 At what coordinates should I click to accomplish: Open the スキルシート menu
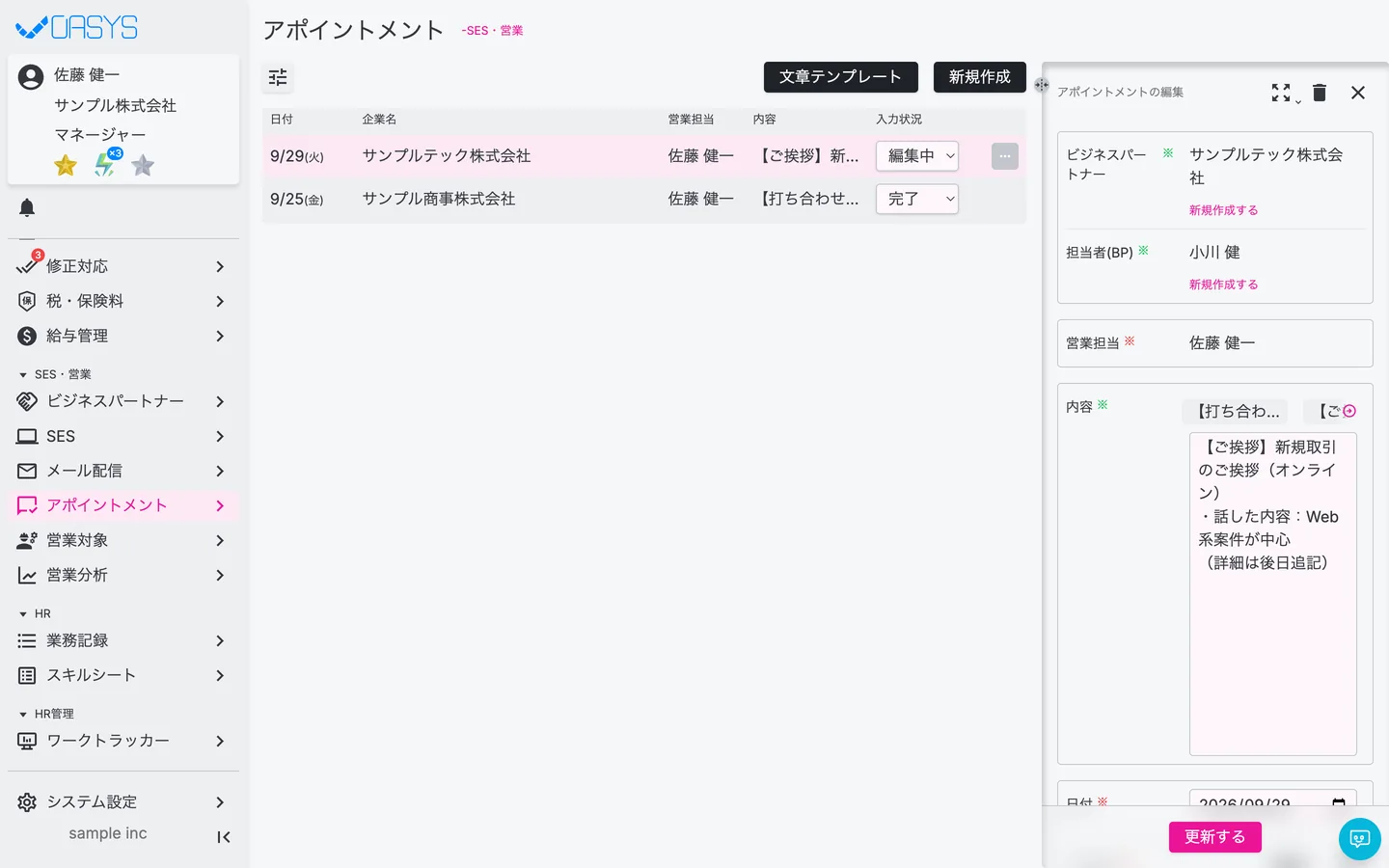click(123, 675)
